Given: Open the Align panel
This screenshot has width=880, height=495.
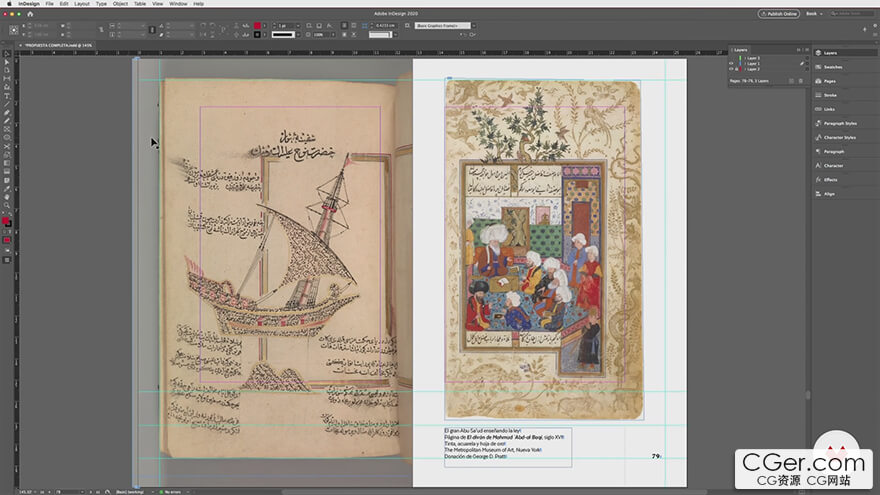Looking at the screenshot, I should [845, 194].
